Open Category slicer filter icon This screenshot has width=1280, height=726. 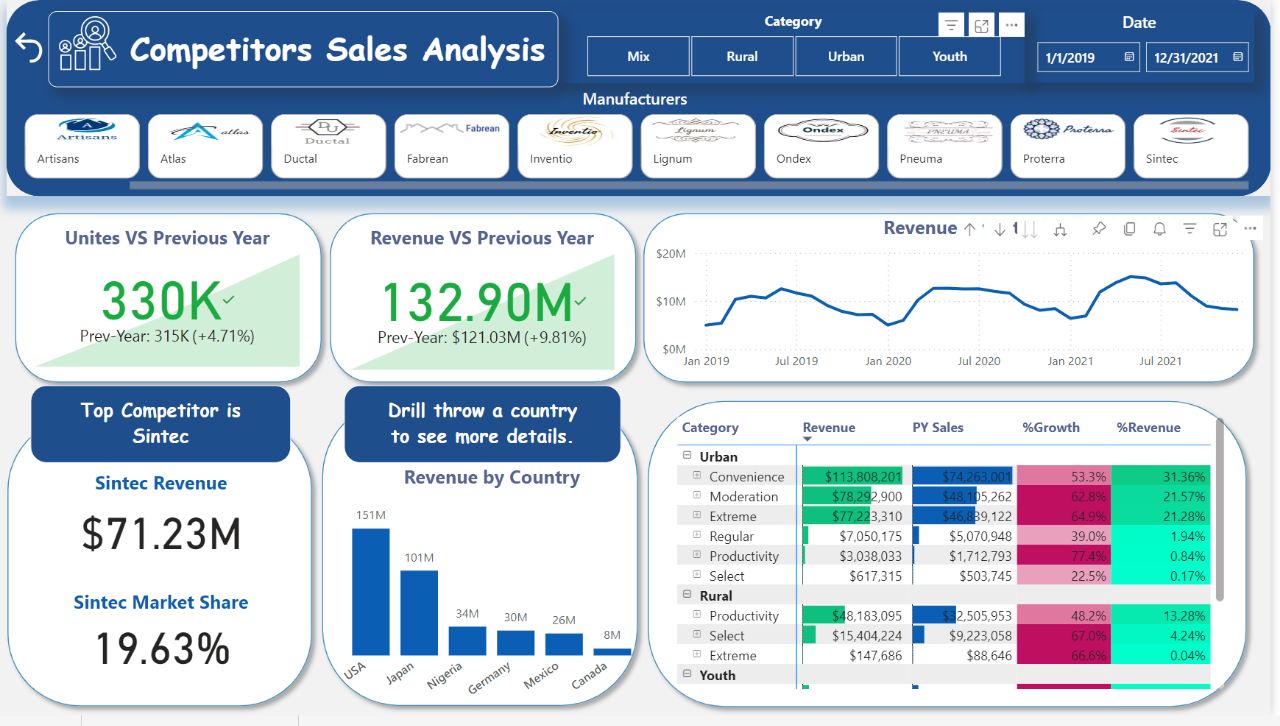(x=951, y=26)
